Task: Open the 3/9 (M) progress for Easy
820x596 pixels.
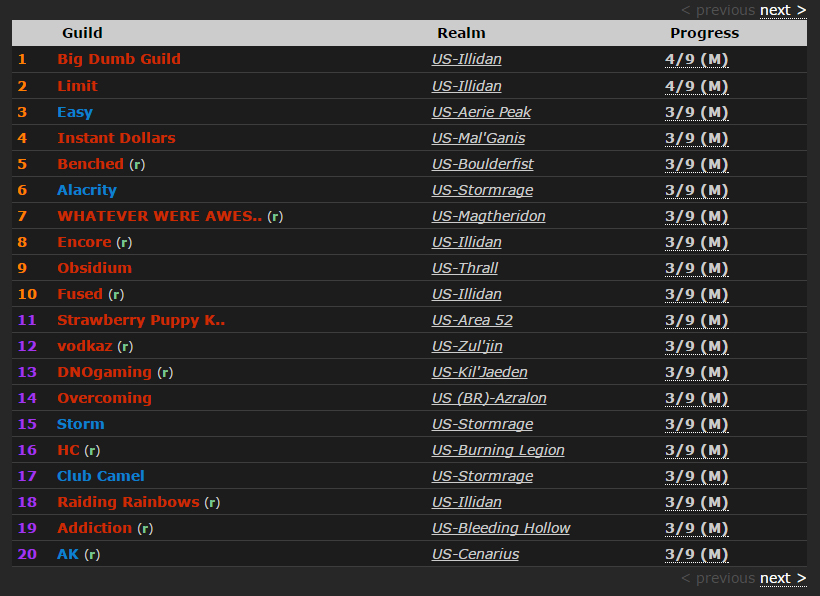Action: coord(697,112)
